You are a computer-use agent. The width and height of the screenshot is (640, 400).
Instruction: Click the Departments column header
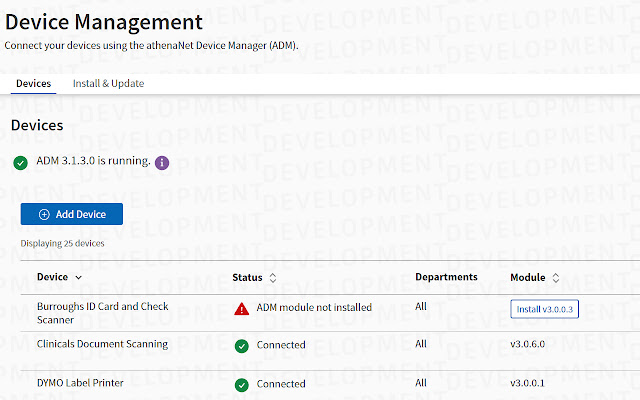click(x=446, y=277)
